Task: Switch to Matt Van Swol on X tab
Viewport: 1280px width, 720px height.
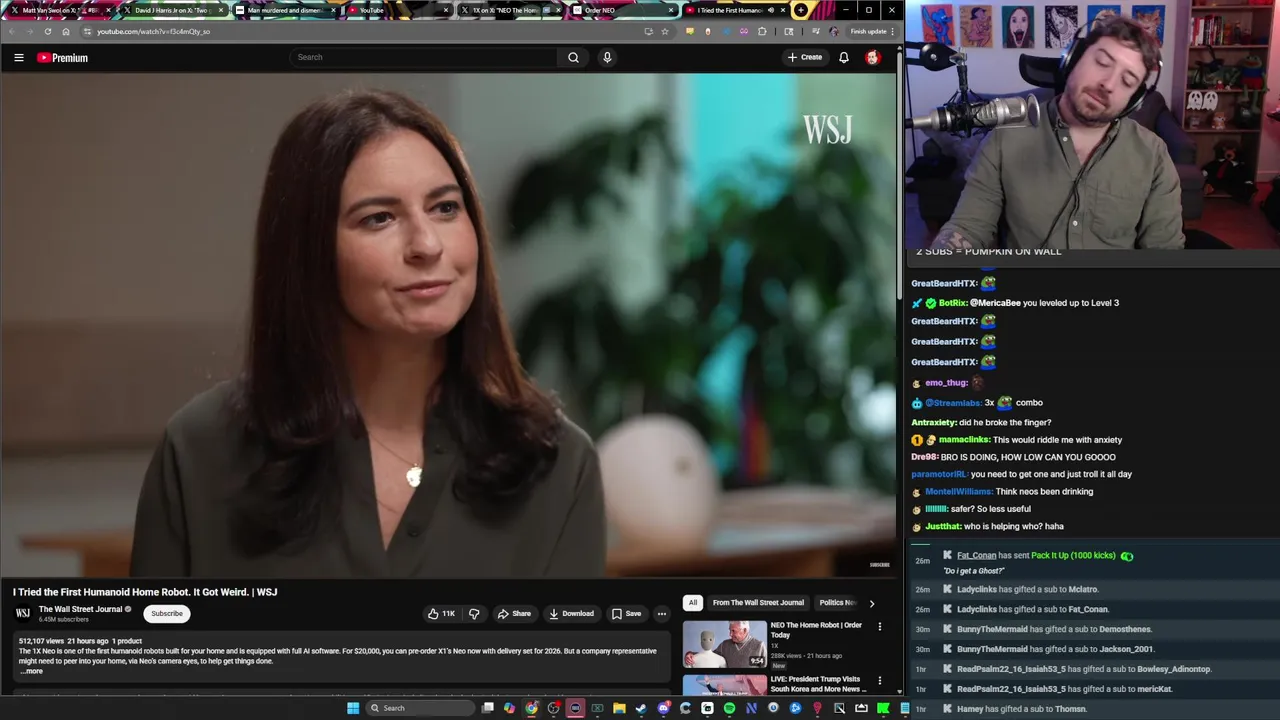Action: 59,10
